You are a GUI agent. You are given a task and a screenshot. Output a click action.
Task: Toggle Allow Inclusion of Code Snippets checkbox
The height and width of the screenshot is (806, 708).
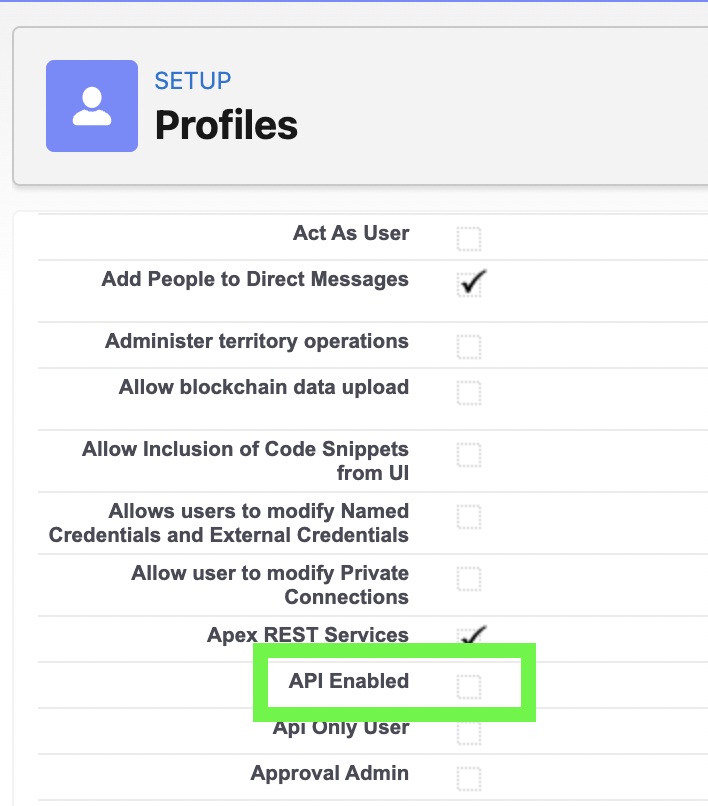[469, 455]
